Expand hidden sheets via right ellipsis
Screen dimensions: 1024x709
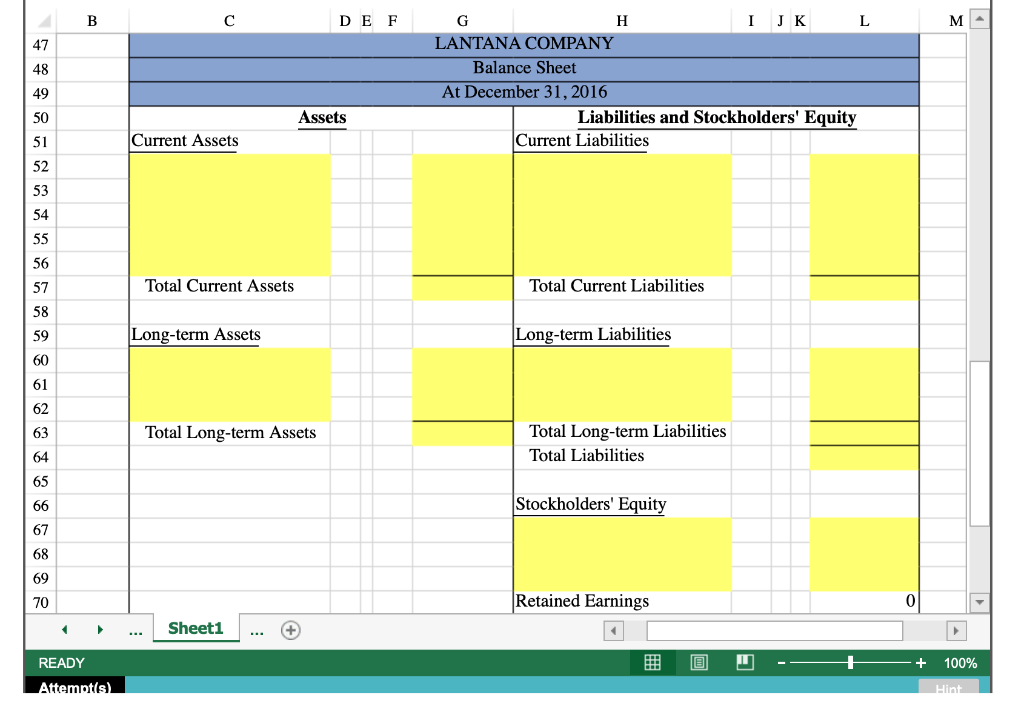[x=257, y=630]
